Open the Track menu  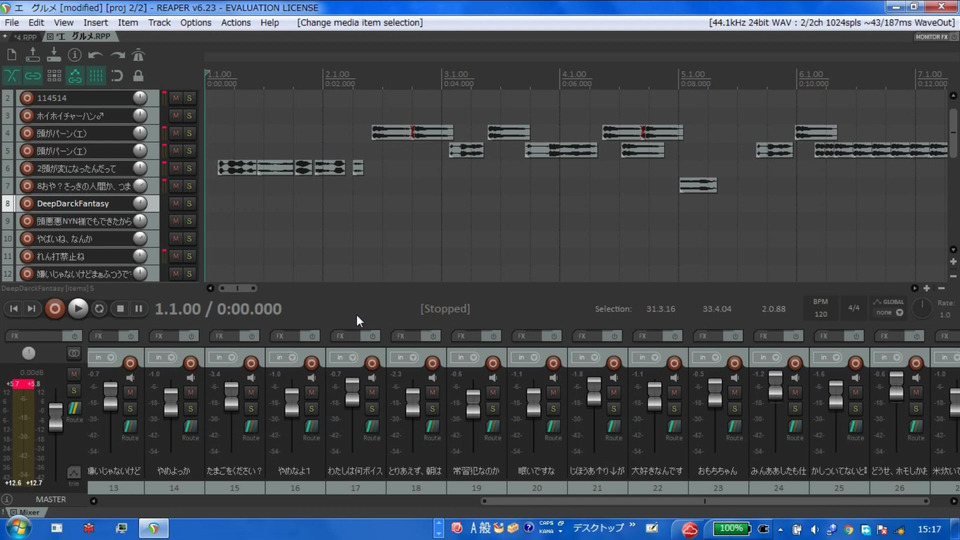point(159,22)
